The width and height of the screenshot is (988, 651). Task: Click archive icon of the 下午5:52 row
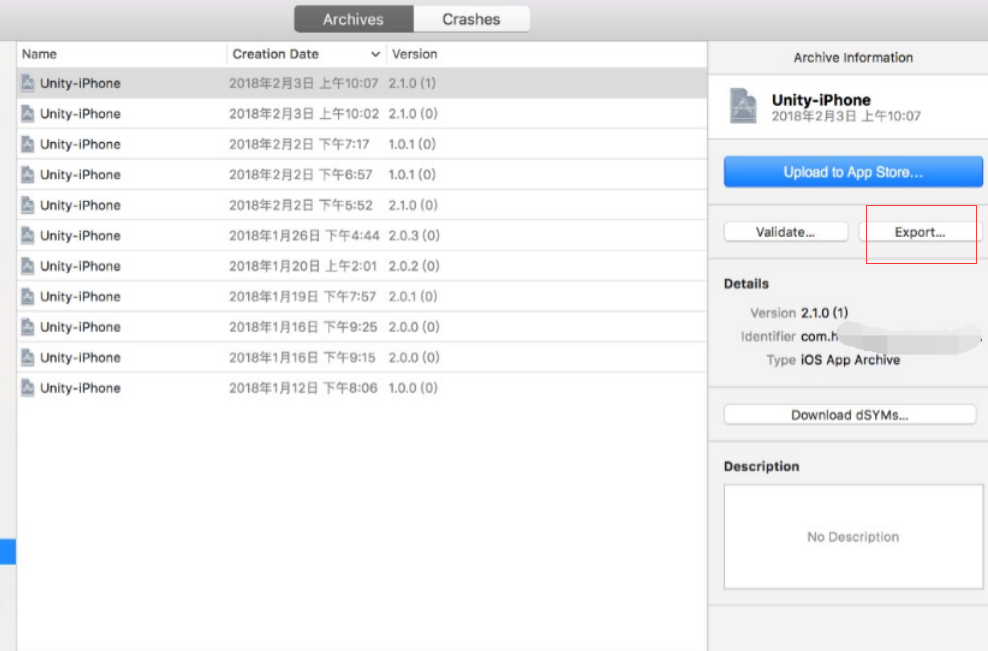coord(28,205)
